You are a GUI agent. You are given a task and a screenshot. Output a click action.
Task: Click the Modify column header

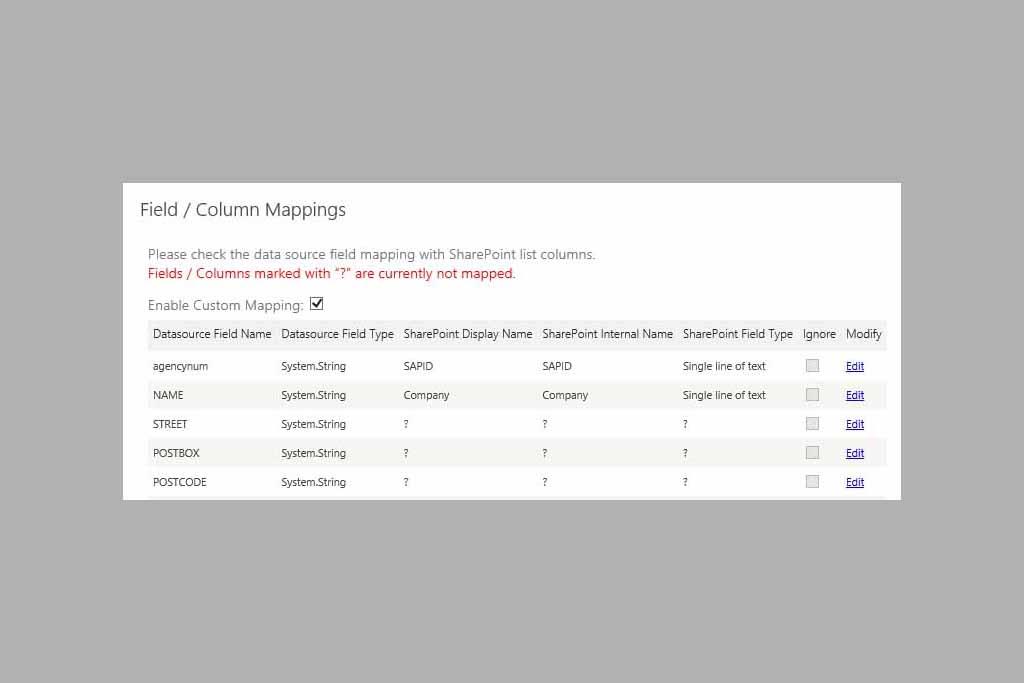(x=863, y=334)
